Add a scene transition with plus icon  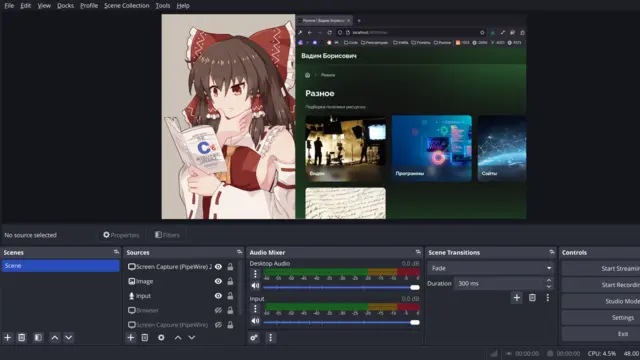point(517,298)
